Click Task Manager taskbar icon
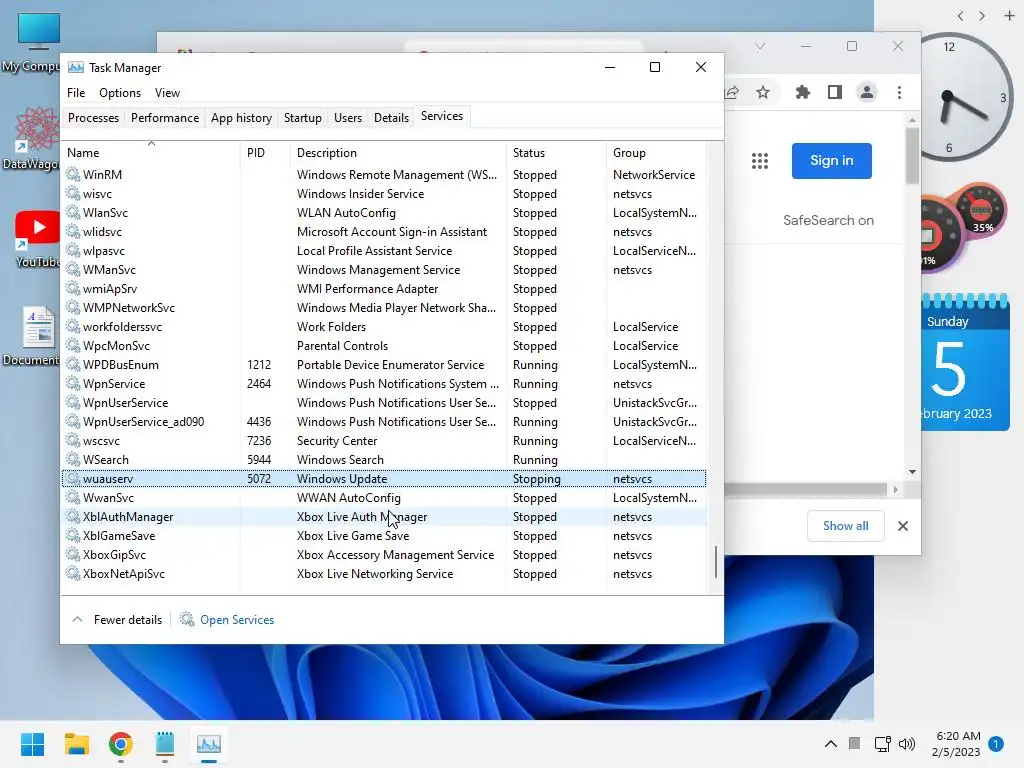 (x=209, y=744)
